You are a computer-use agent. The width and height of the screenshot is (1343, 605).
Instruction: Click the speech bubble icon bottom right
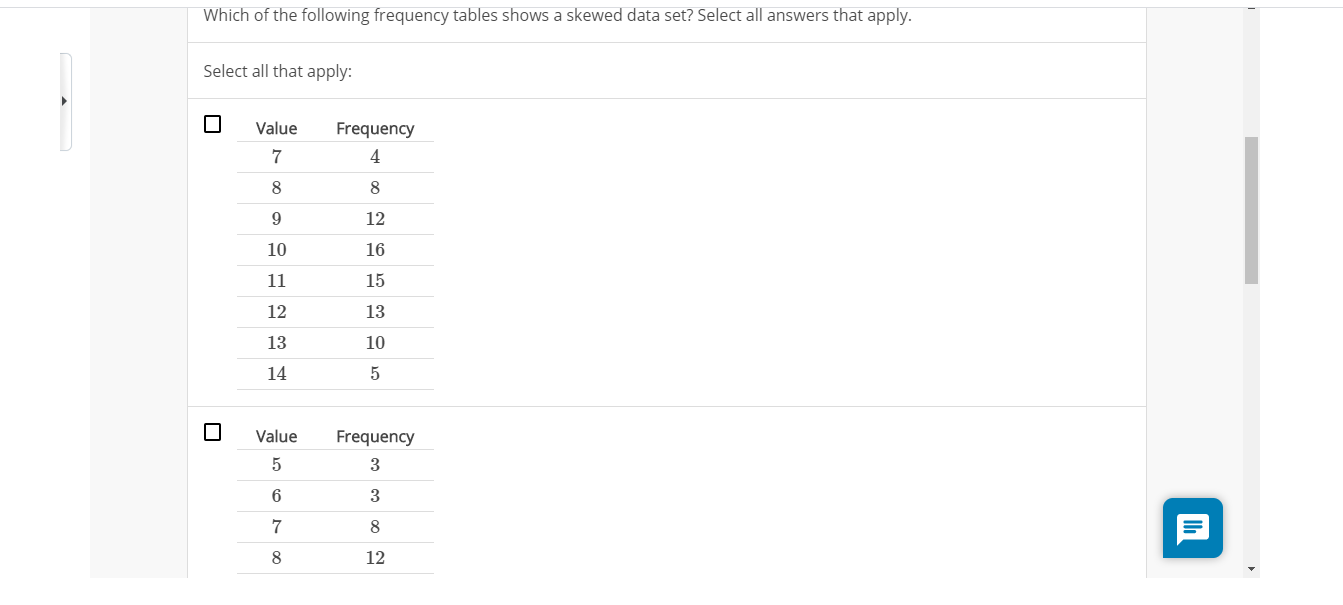click(1192, 528)
